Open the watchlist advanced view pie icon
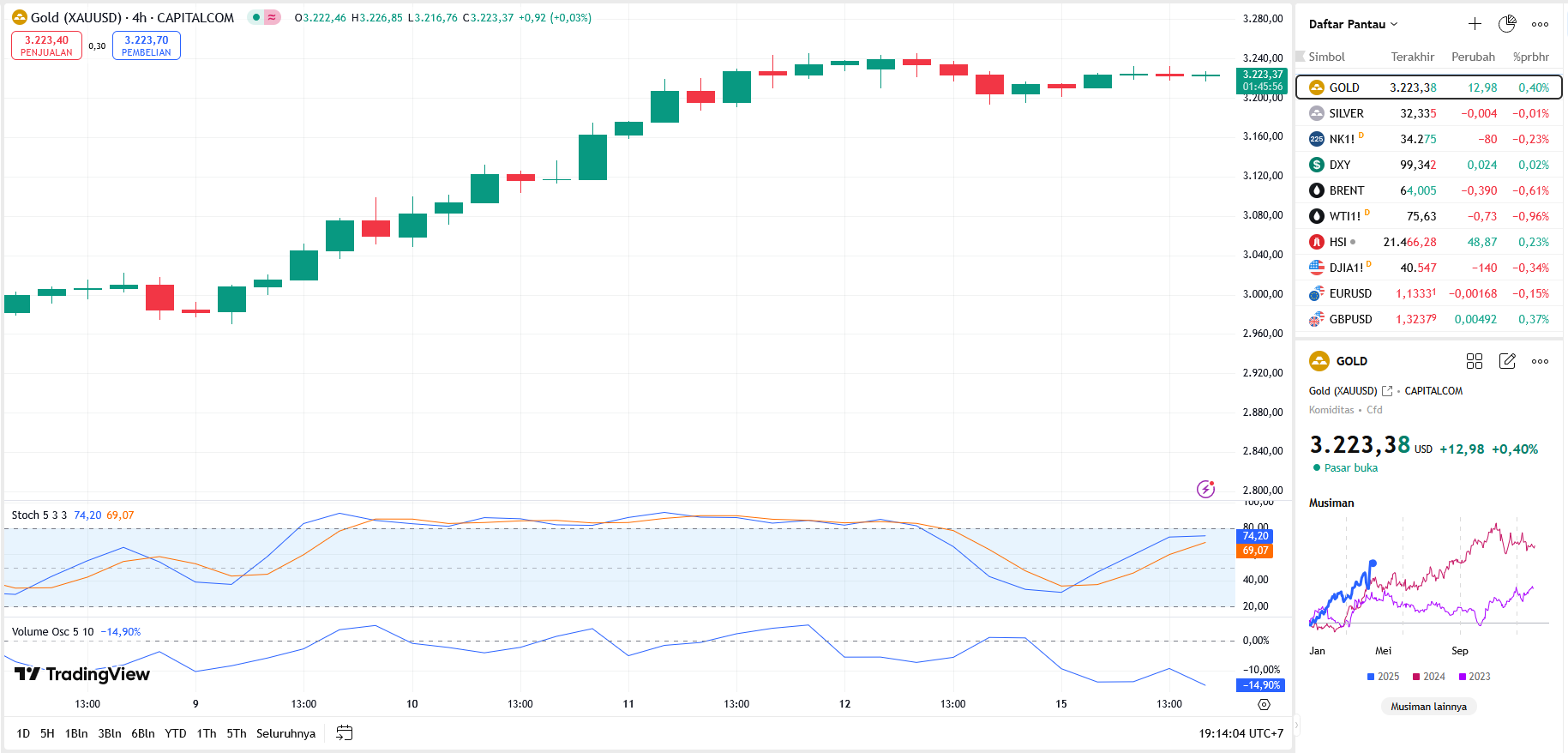1568x753 pixels. [1507, 24]
